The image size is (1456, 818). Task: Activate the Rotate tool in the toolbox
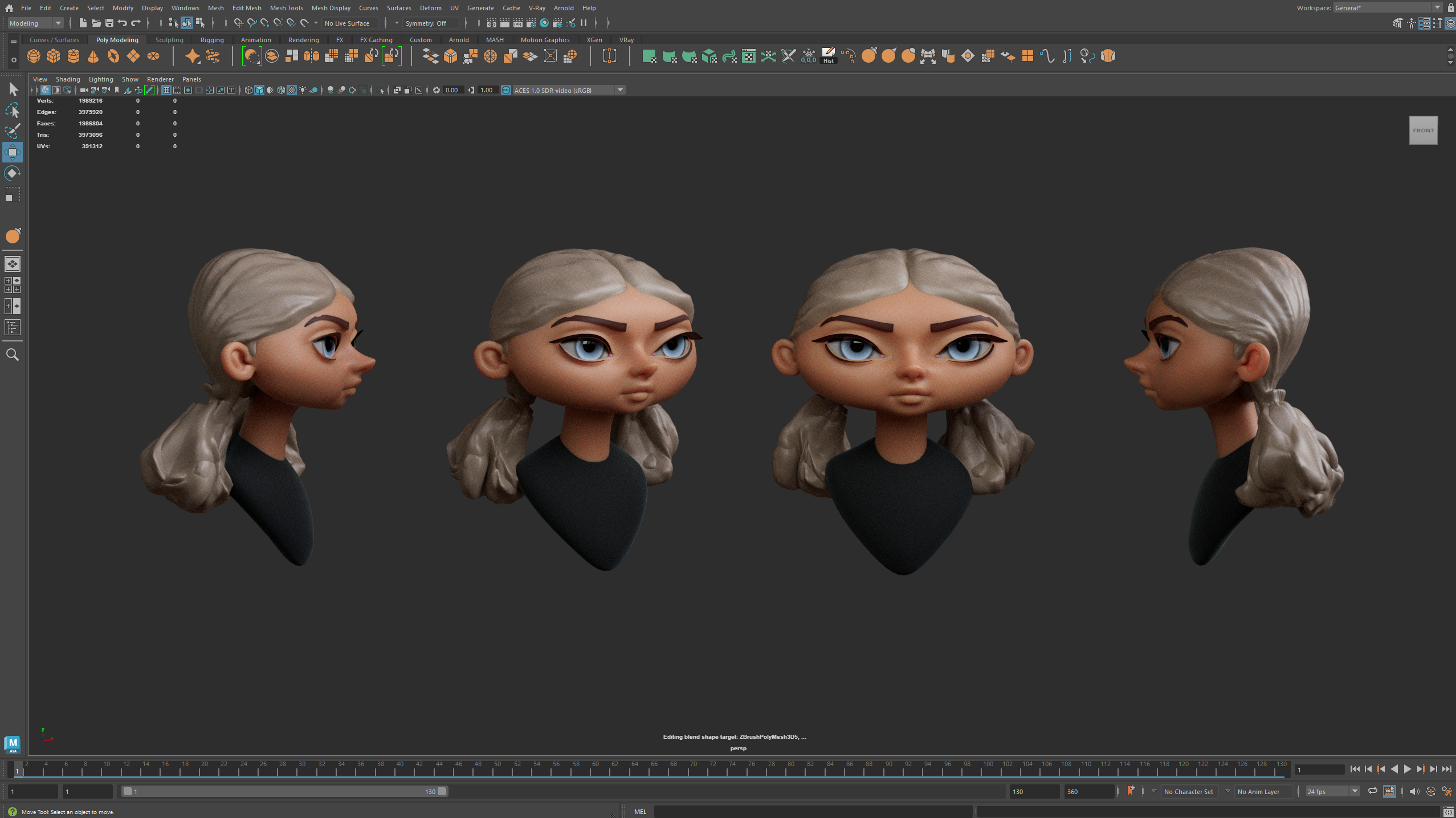(x=13, y=173)
